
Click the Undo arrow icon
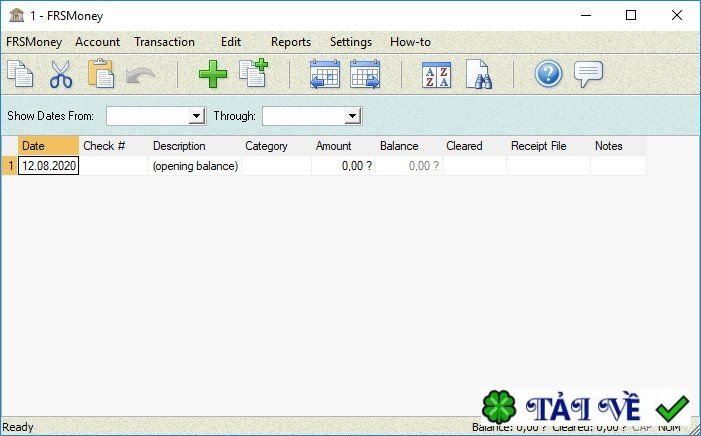tap(140, 75)
